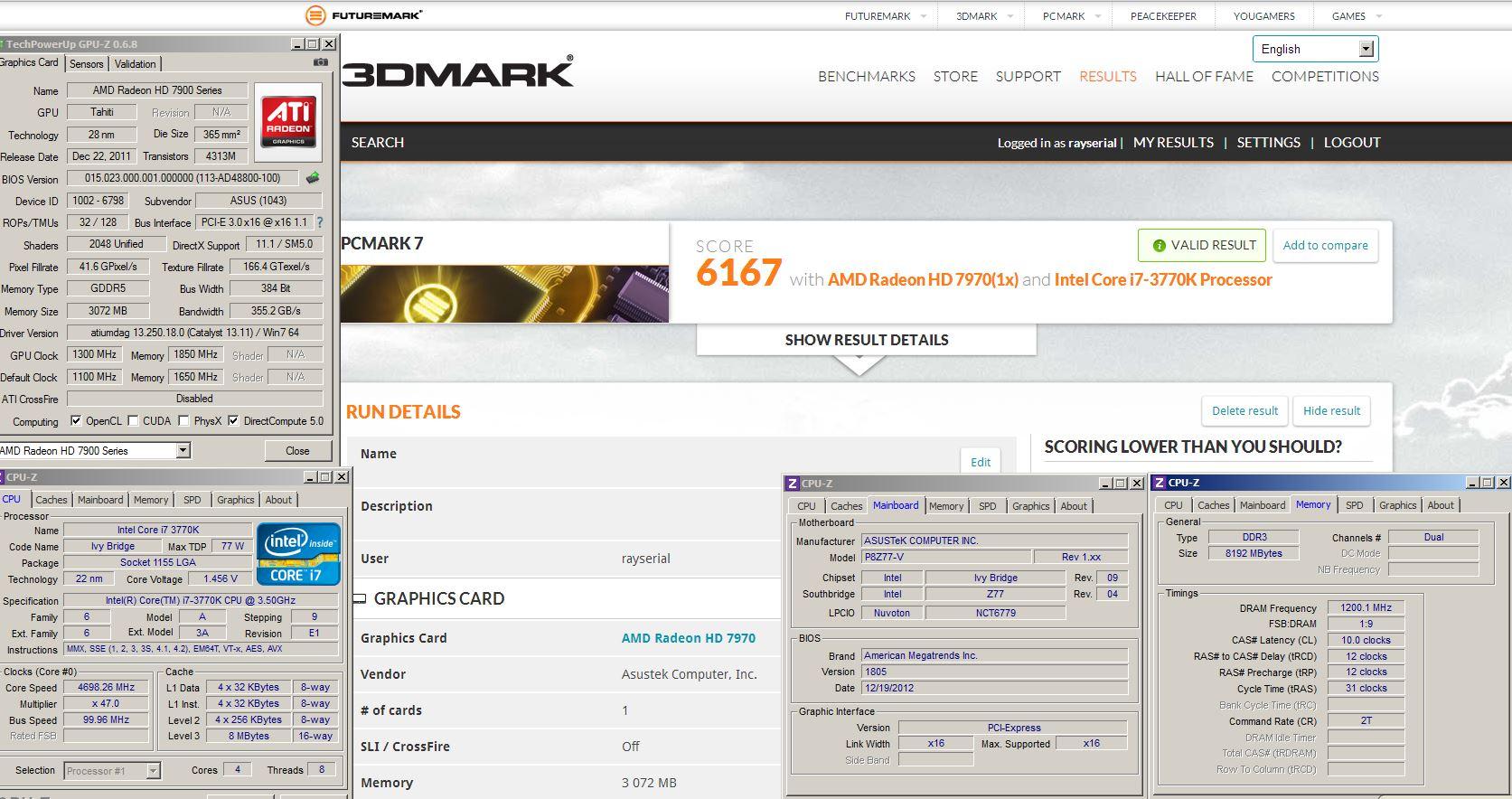Screen dimensions: 1512x799
Task: Open Memory tab in CPU-Z Mainboard window
Action: coord(945,506)
